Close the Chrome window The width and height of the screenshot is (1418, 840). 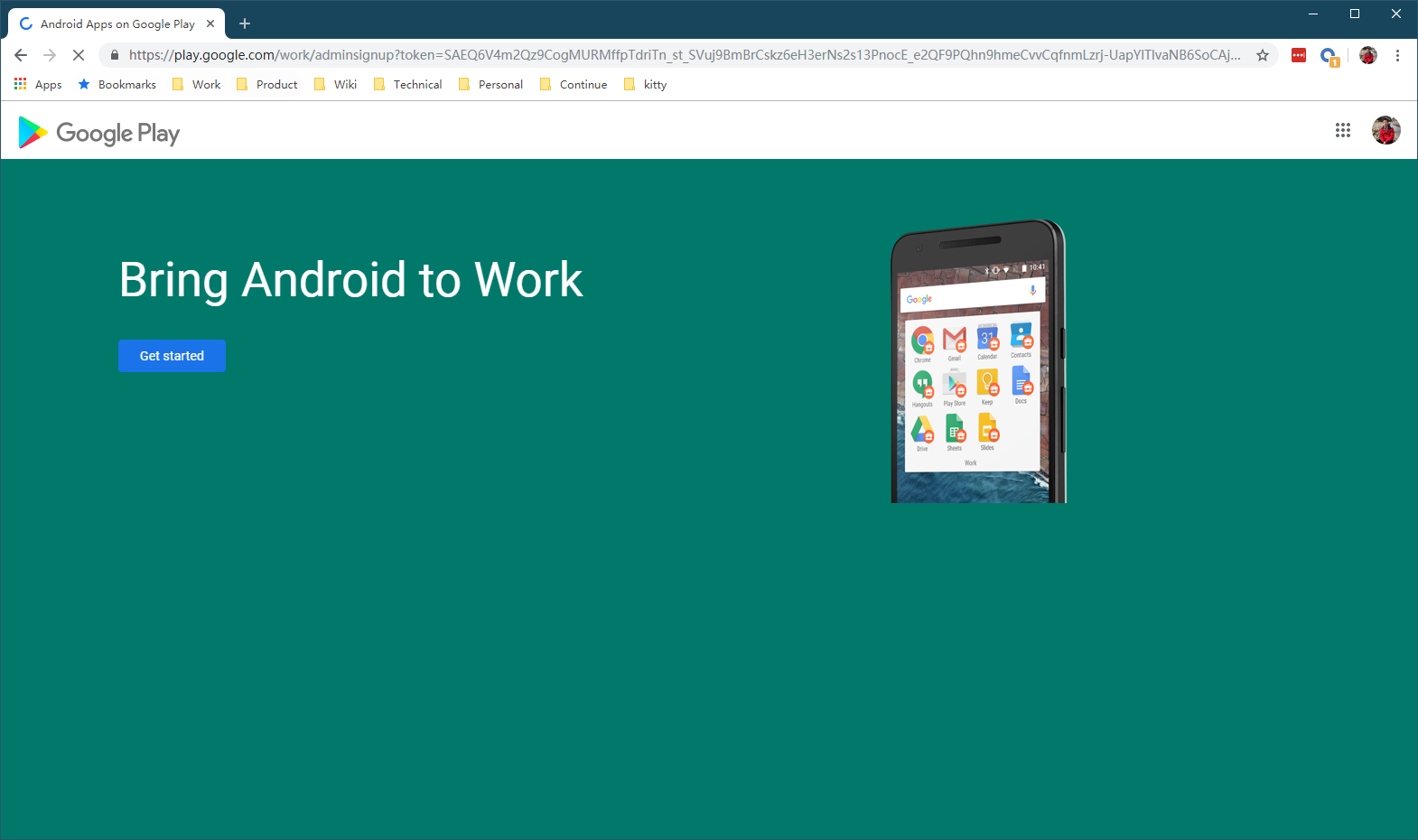click(x=1396, y=14)
